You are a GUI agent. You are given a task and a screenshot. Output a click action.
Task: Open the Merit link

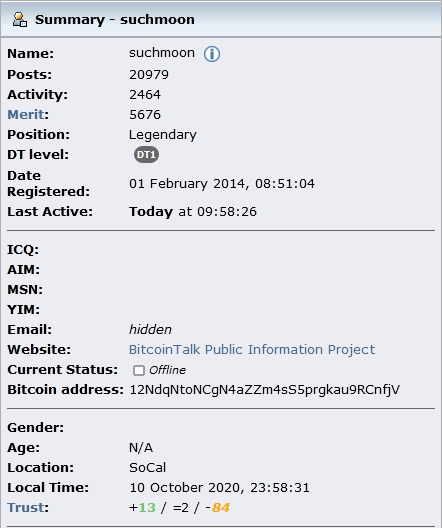coord(26,114)
